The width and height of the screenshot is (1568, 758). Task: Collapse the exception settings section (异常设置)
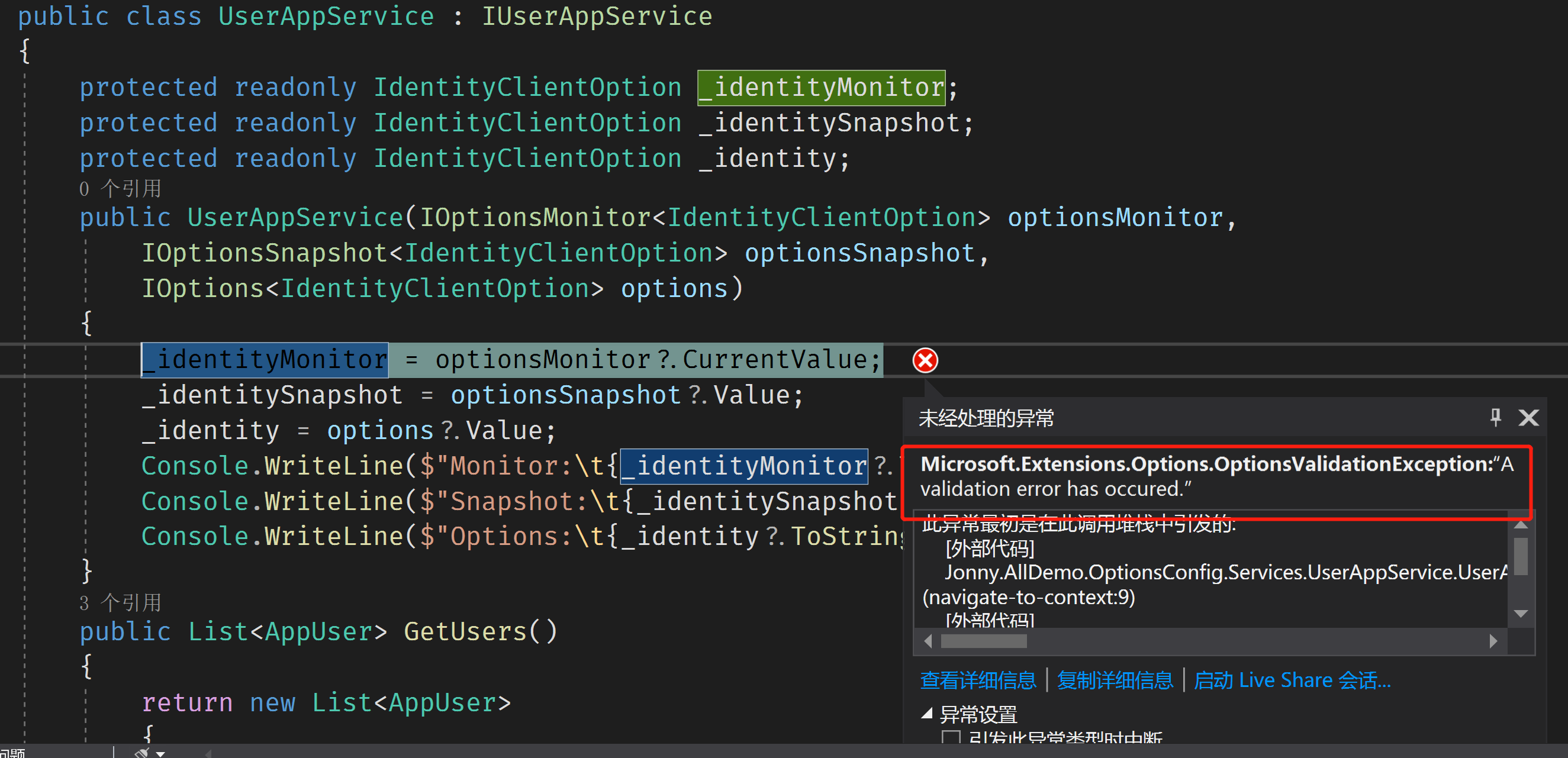click(927, 713)
